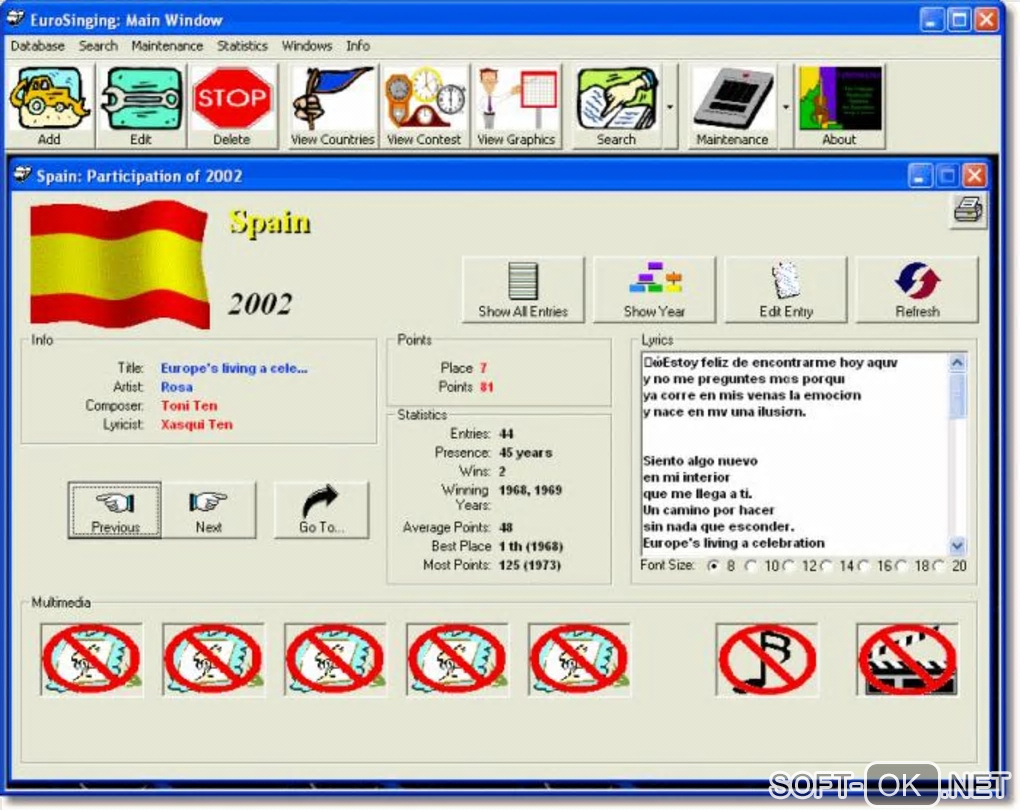Screen dimensions: 1020x810
Task: Click best place value "1 th (1968)"
Action: pos(531,546)
